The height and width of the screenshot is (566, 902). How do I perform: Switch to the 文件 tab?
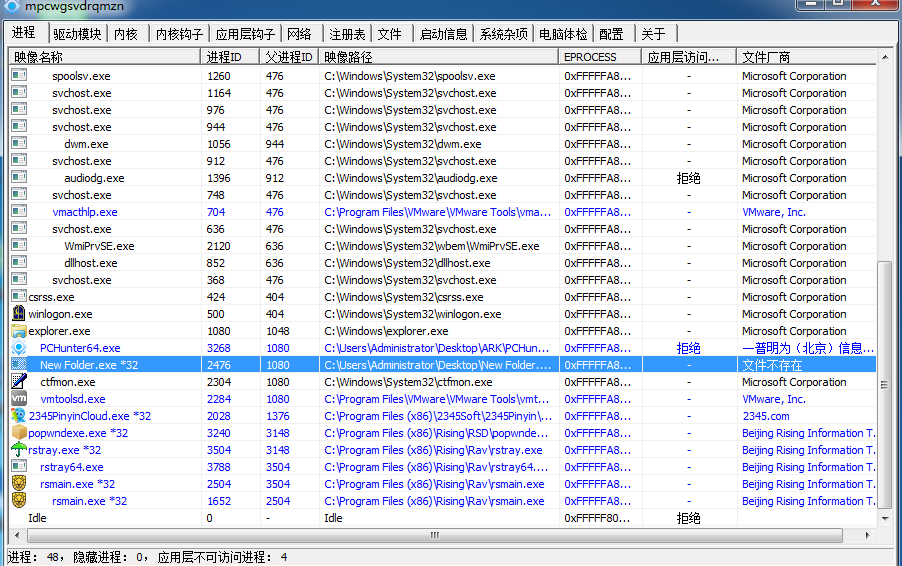click(389, 34)
